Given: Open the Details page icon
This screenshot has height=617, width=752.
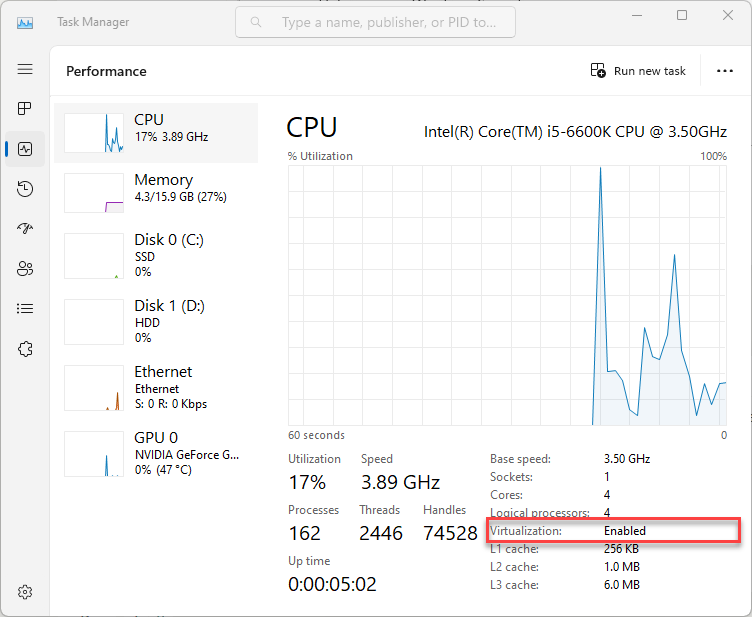Looking at the screenshot, I should pos(25,309).
